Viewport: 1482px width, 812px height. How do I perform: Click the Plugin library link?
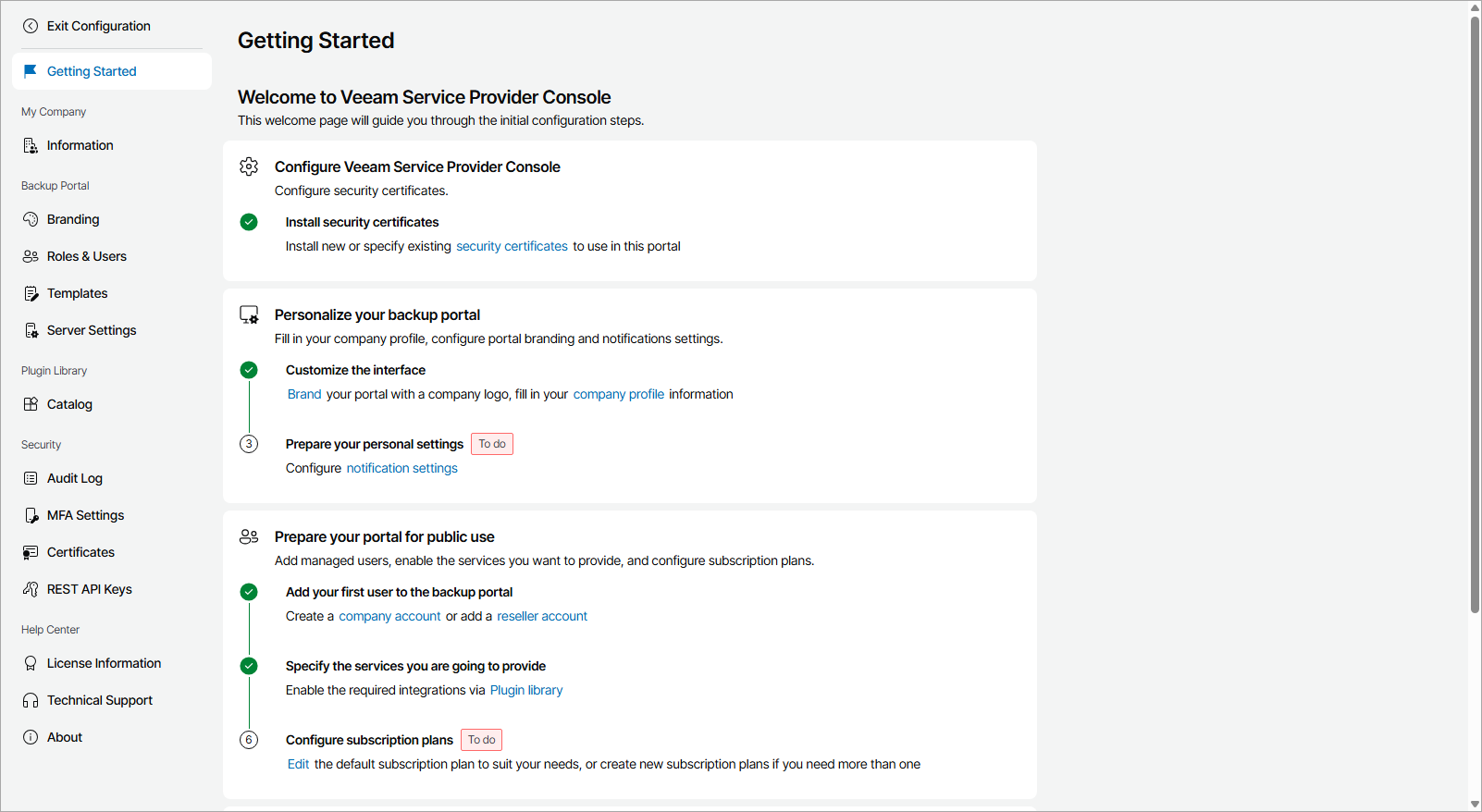(526, 690)
